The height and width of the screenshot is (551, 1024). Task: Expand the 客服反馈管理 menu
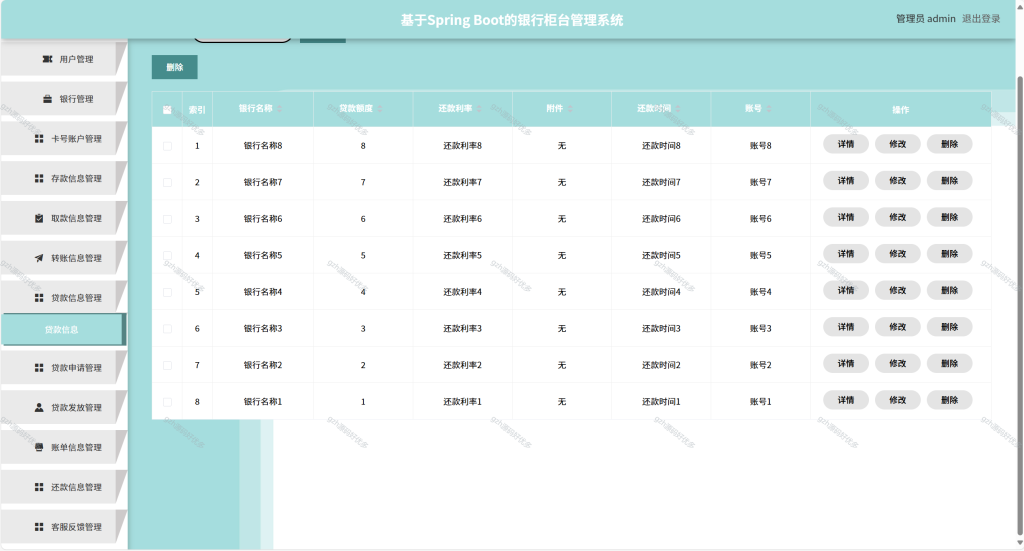tap(63, 527)
